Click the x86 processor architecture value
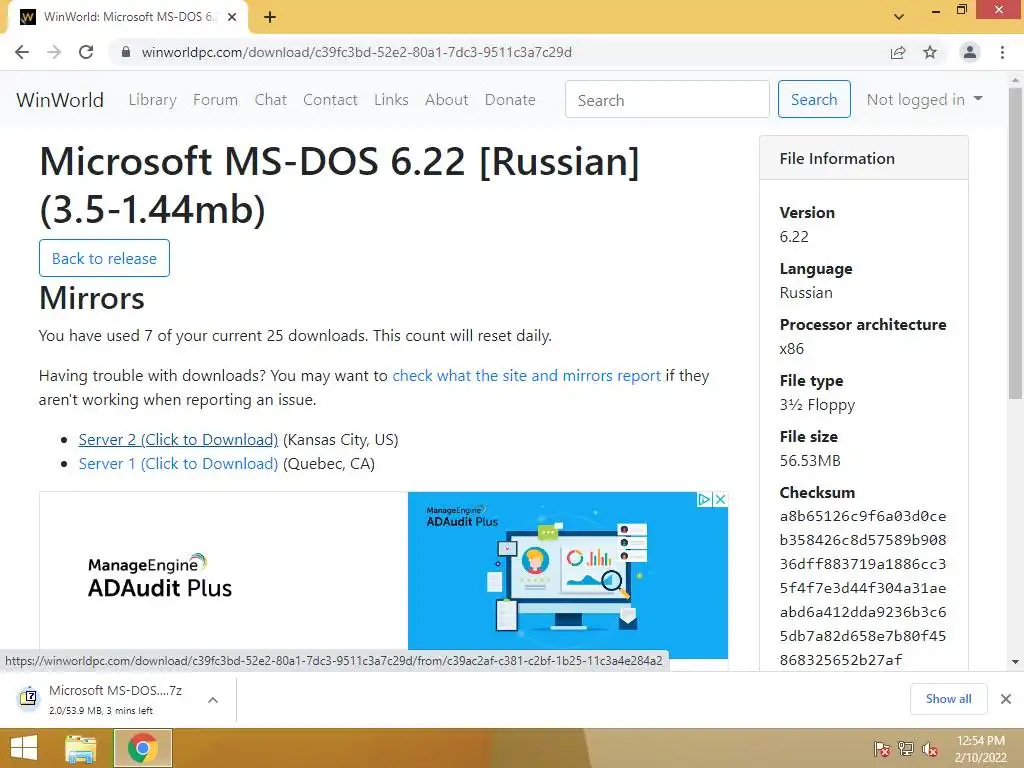This screenshot has width=1024, height=768. click(792, 349)
